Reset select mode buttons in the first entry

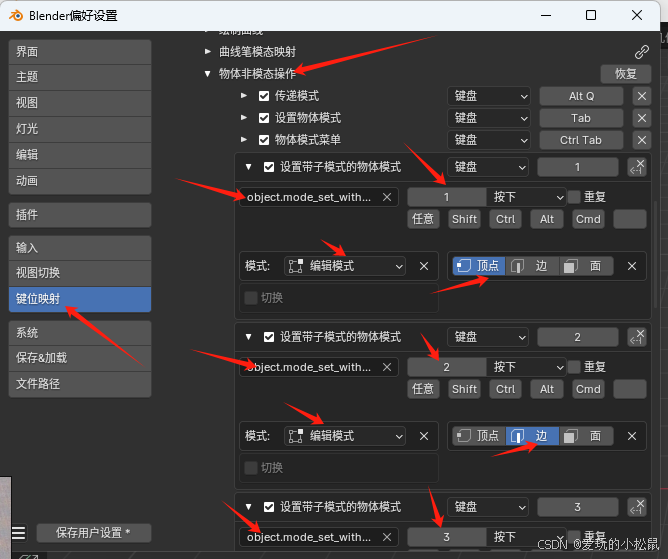pos(632,266)
